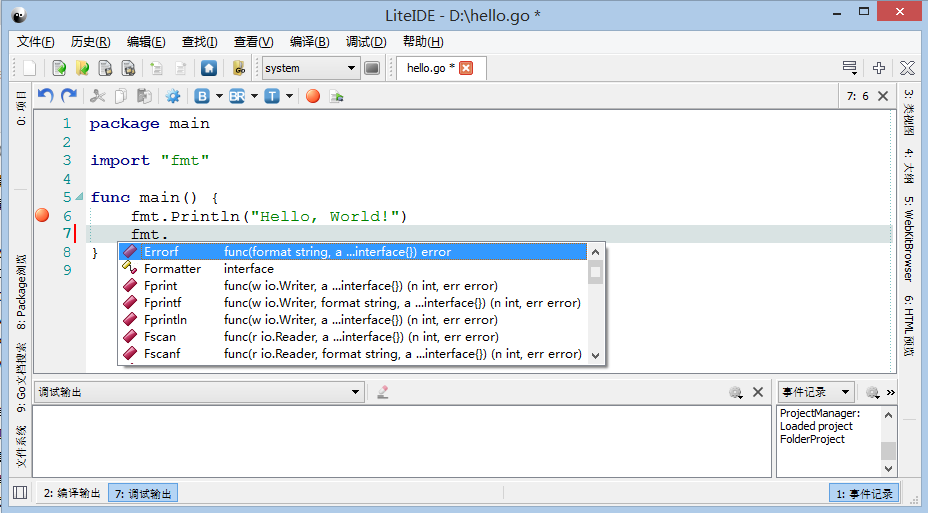
Task: Open folder icon in main toolbar
Action: pos(82,68)
